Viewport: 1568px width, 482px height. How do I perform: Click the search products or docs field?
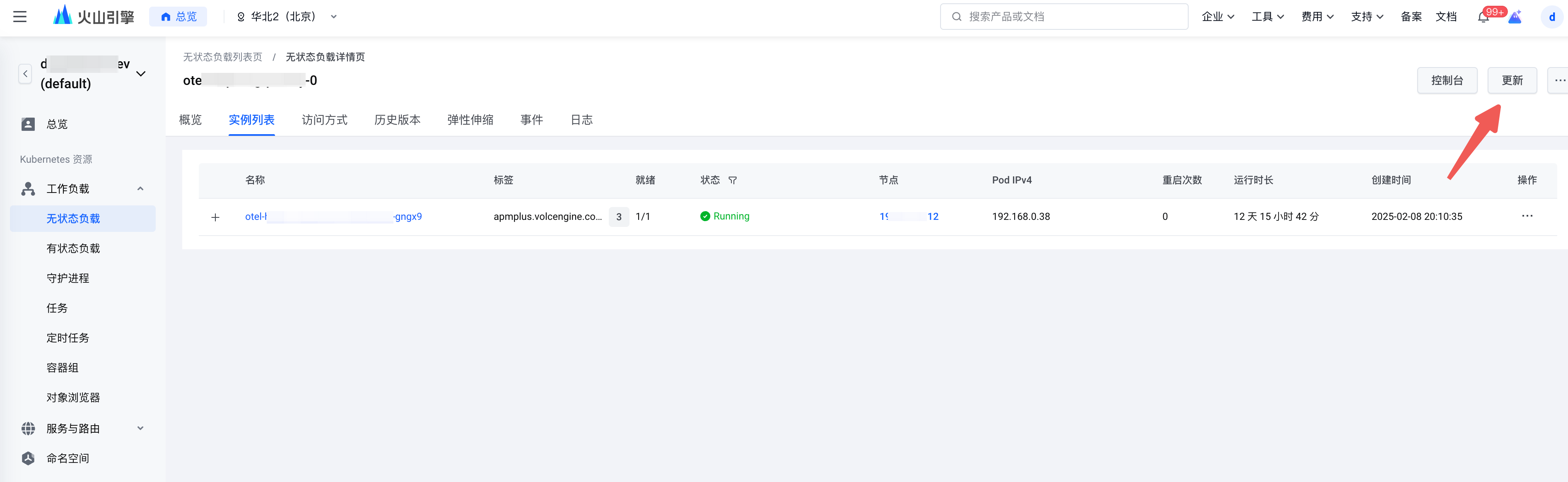tap(1064, 17)
